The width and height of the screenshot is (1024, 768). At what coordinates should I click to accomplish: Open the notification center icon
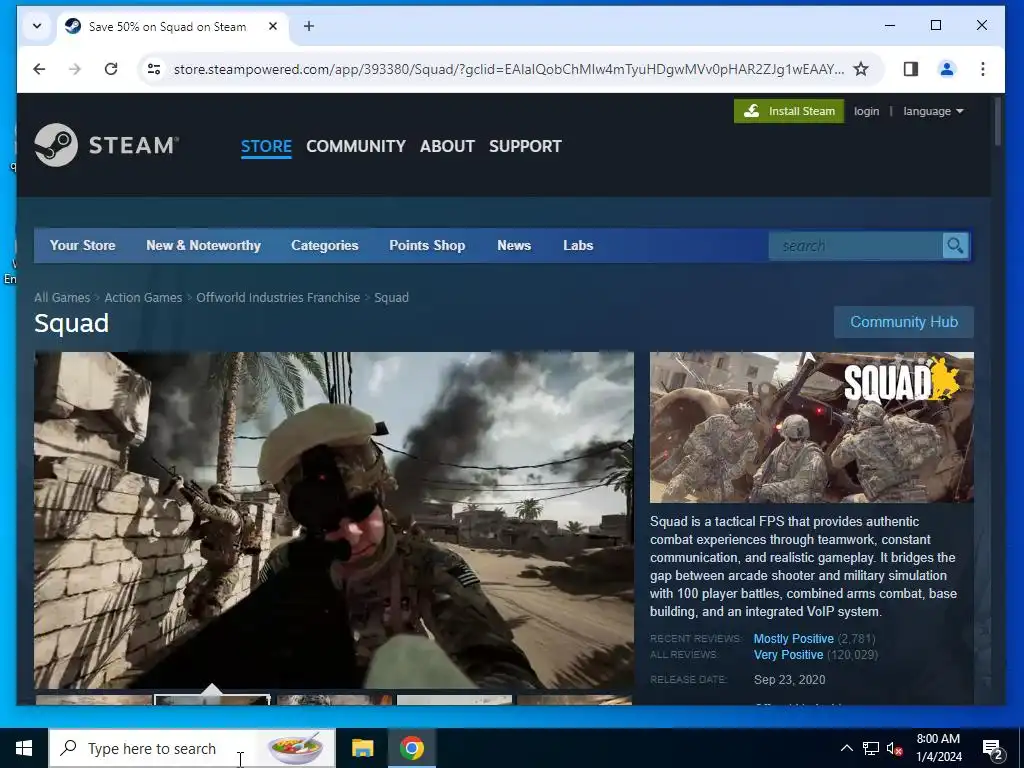click(x=993, y=749)
